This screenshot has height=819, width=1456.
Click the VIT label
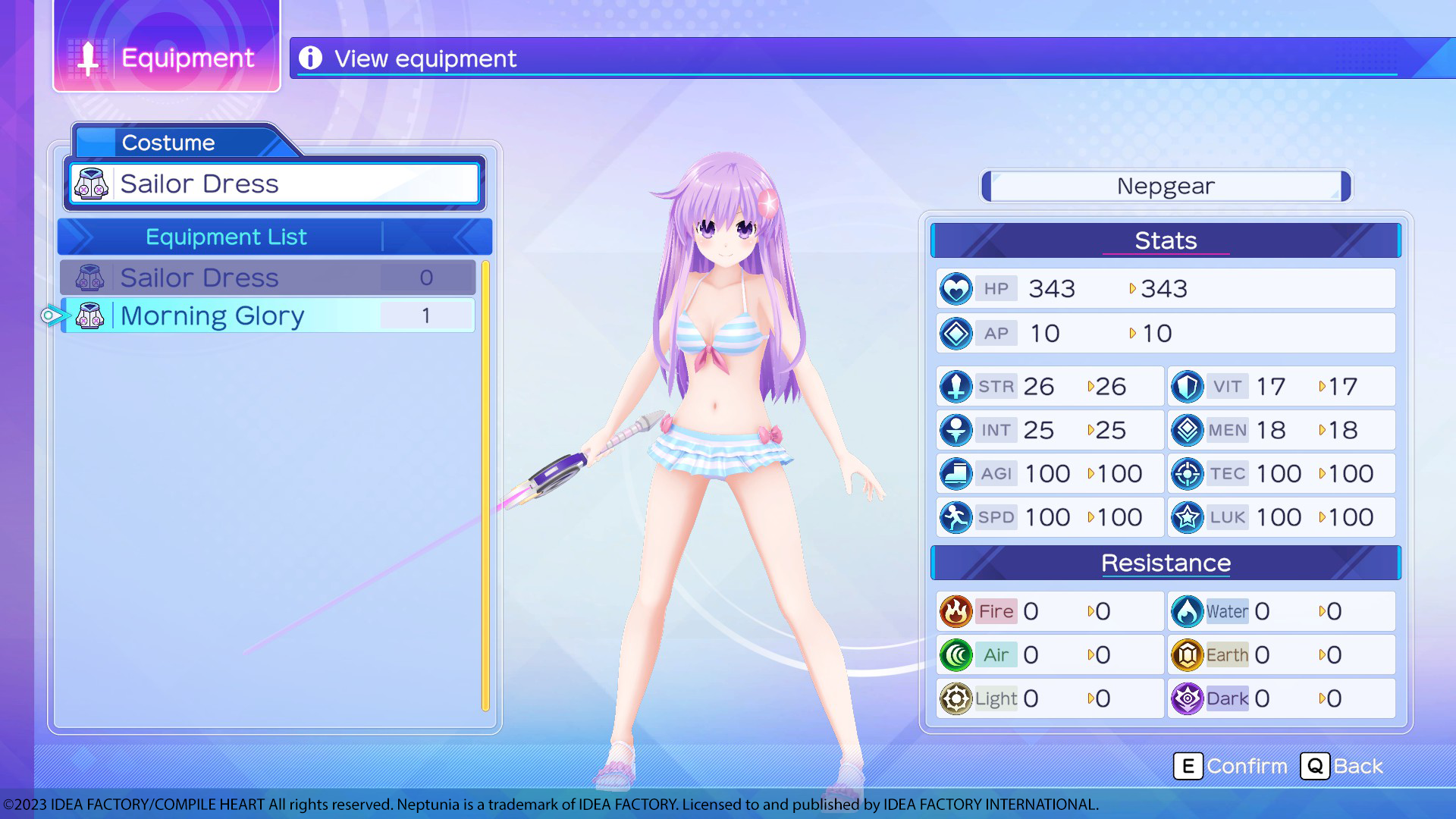(1227, 387)
